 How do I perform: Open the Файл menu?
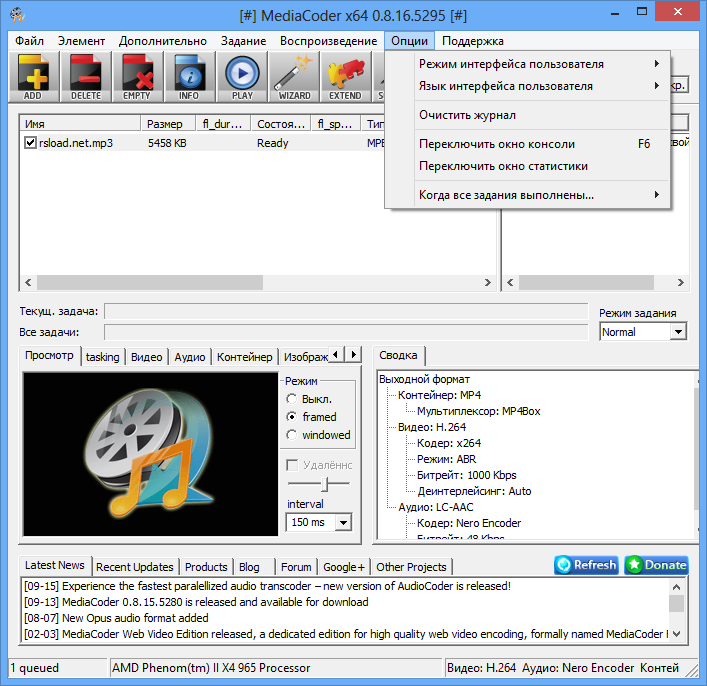click(29, 41)
